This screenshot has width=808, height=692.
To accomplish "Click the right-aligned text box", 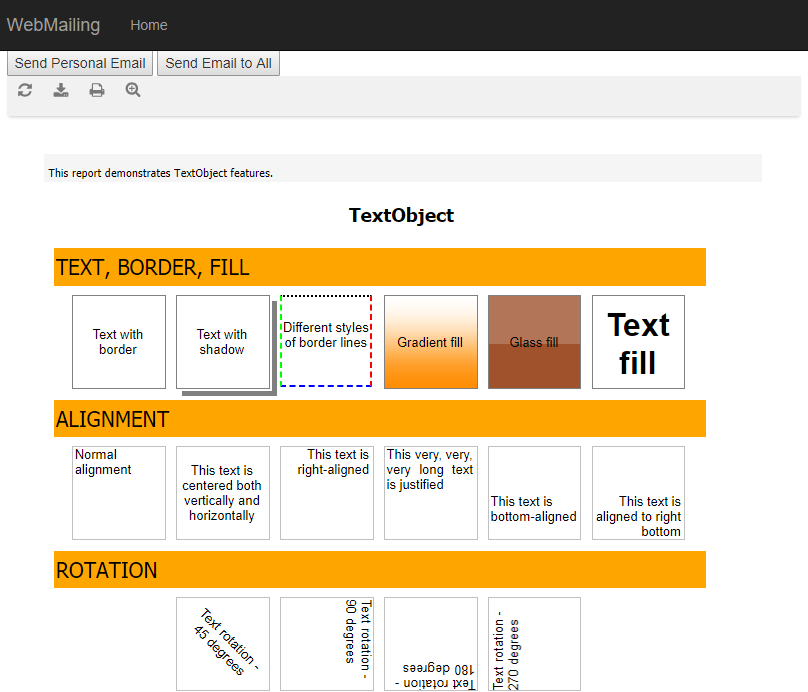I will [327, 493].
